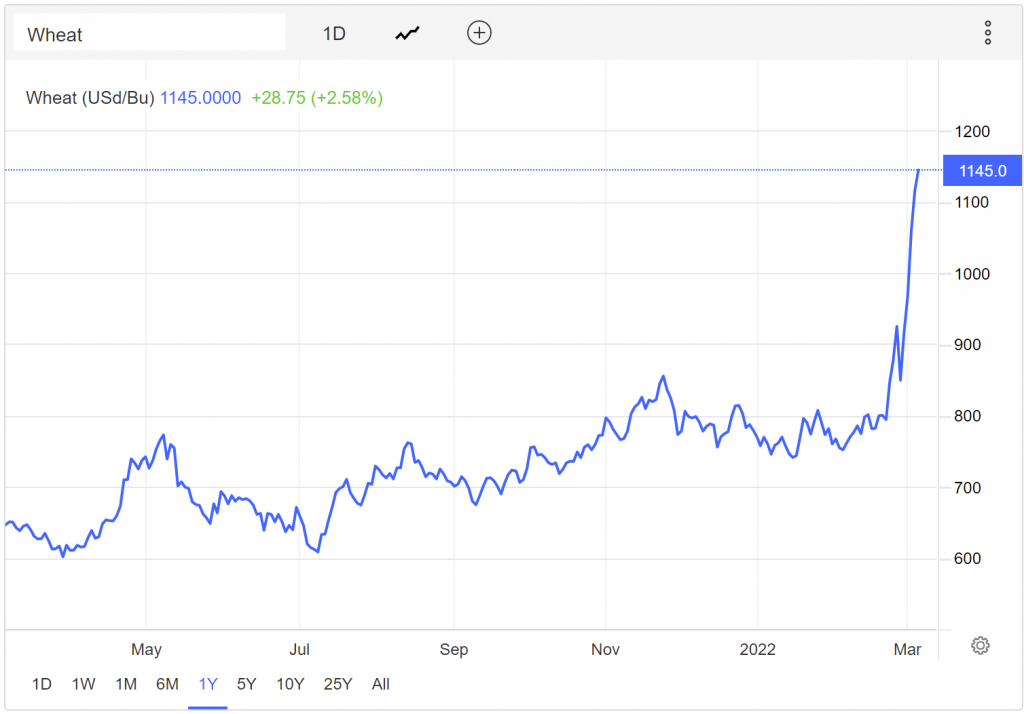Click the 800 price axis label
Viewport: 1024px width, 714px height.
[967, 416]
